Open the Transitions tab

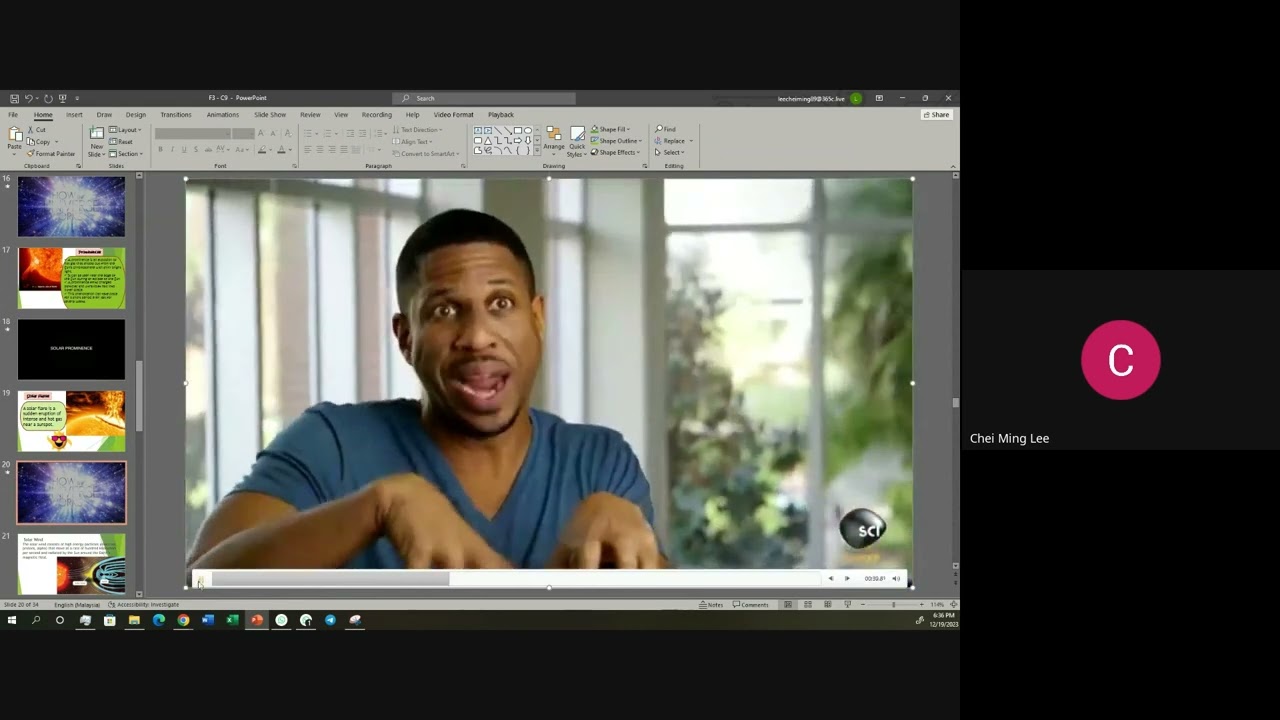coord(176,115)
